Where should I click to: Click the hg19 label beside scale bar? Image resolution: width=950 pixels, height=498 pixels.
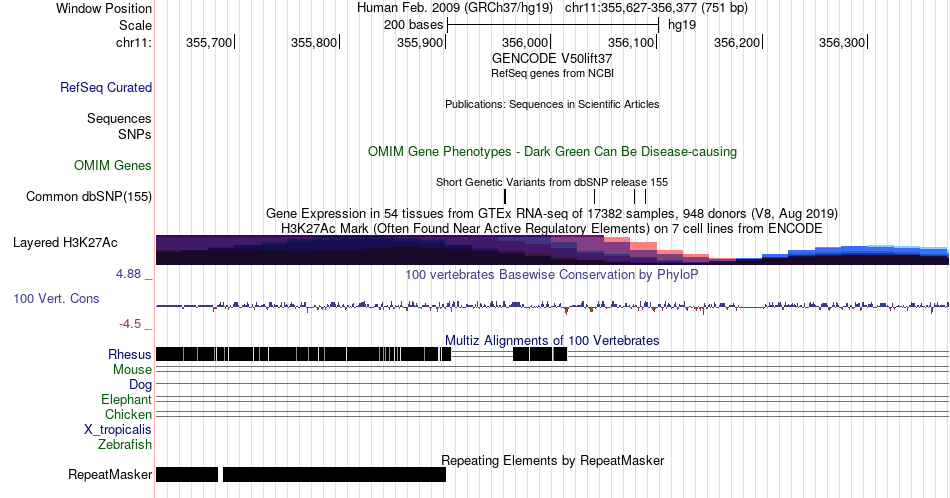(682, 25)
